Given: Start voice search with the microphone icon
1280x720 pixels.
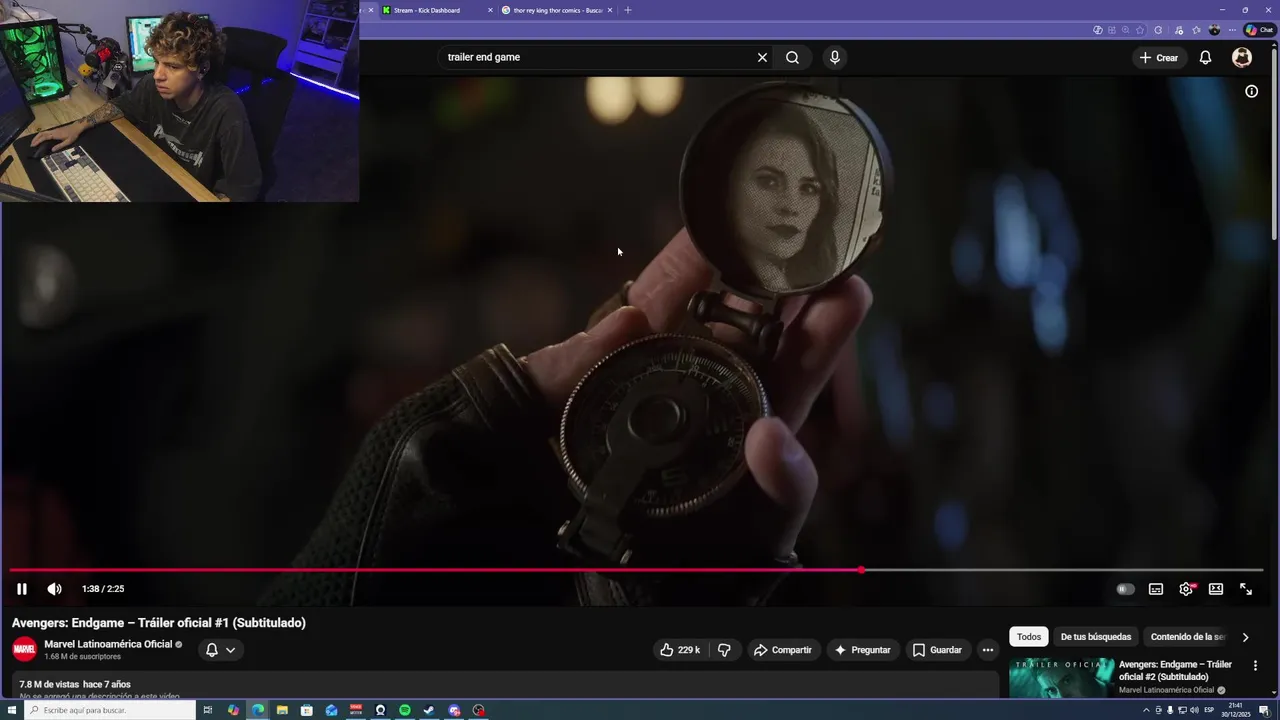Looking at the screenshot, I should click(835, 57).
